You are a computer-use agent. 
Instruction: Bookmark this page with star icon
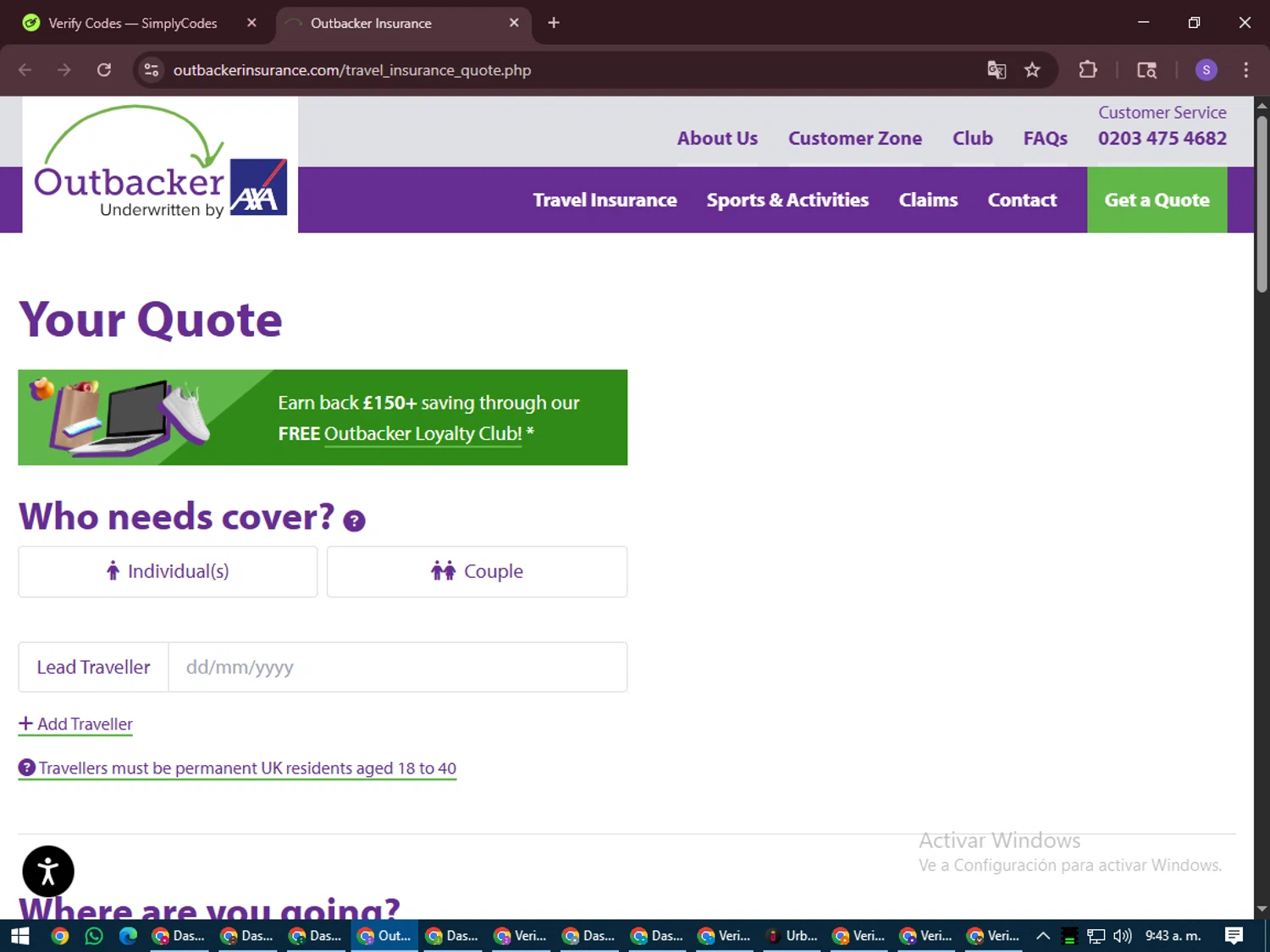[1032, 70]
